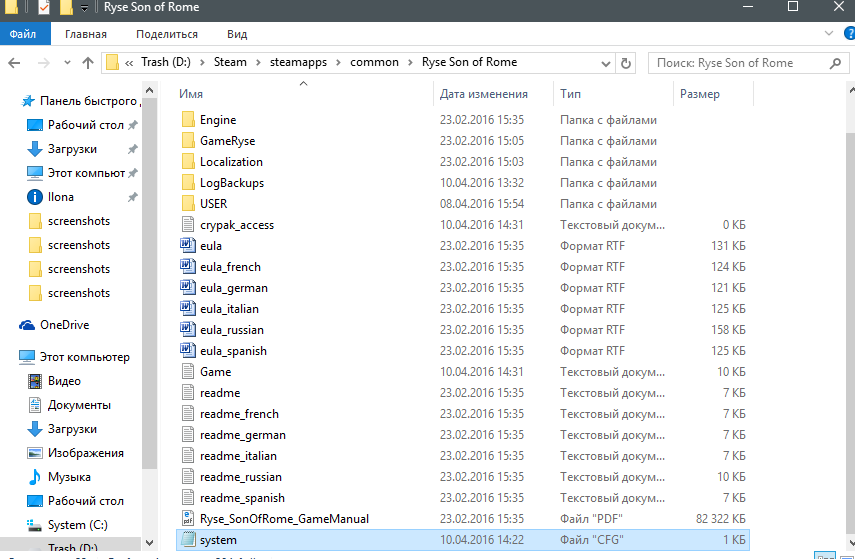Go back with the left arrow

pyautogui.click(x=15, y=63)
